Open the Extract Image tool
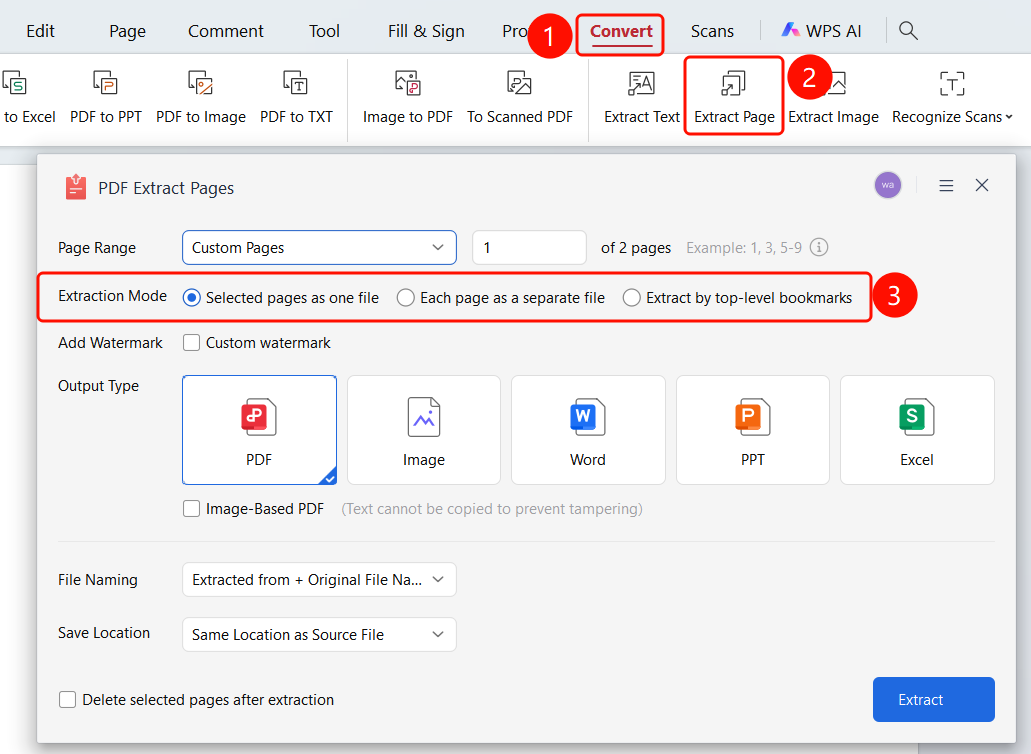 pos(834,97)
